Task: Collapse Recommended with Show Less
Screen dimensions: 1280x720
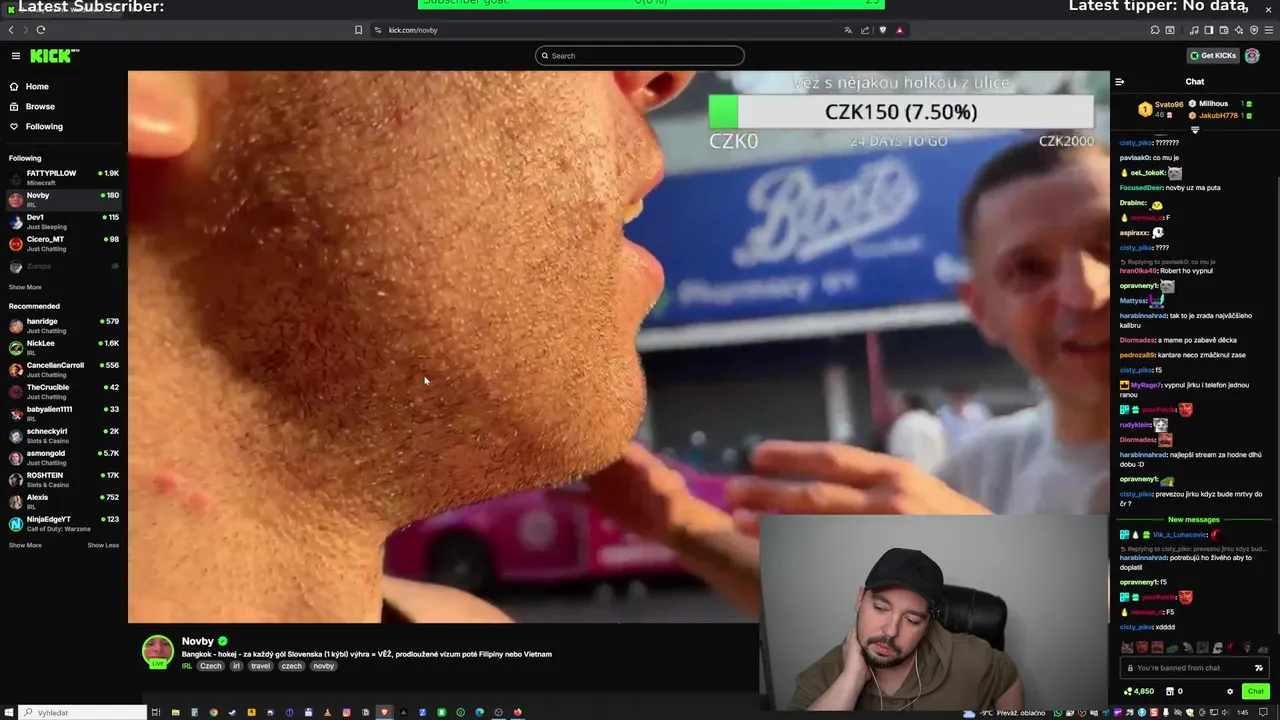Action: 103,545
